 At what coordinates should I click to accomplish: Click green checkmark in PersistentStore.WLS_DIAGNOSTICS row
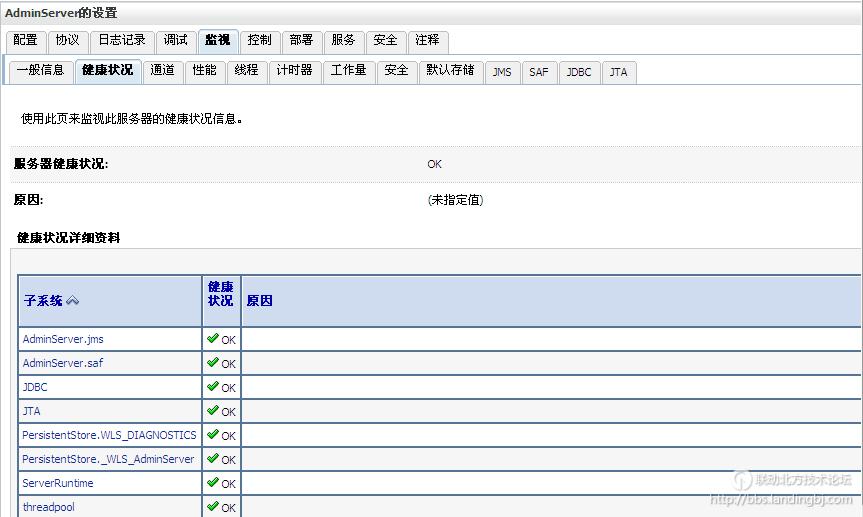click(213, 434)
